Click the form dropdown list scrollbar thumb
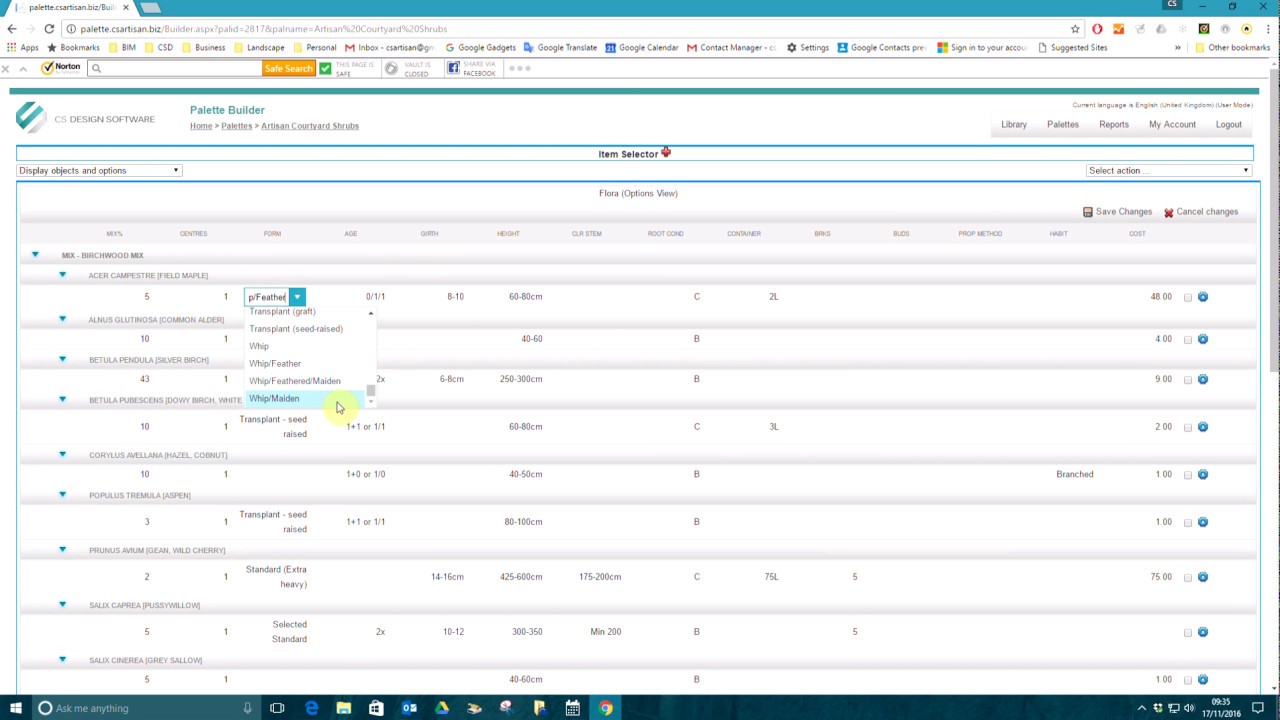This screenshot has height=720, width=1280. 370,391
